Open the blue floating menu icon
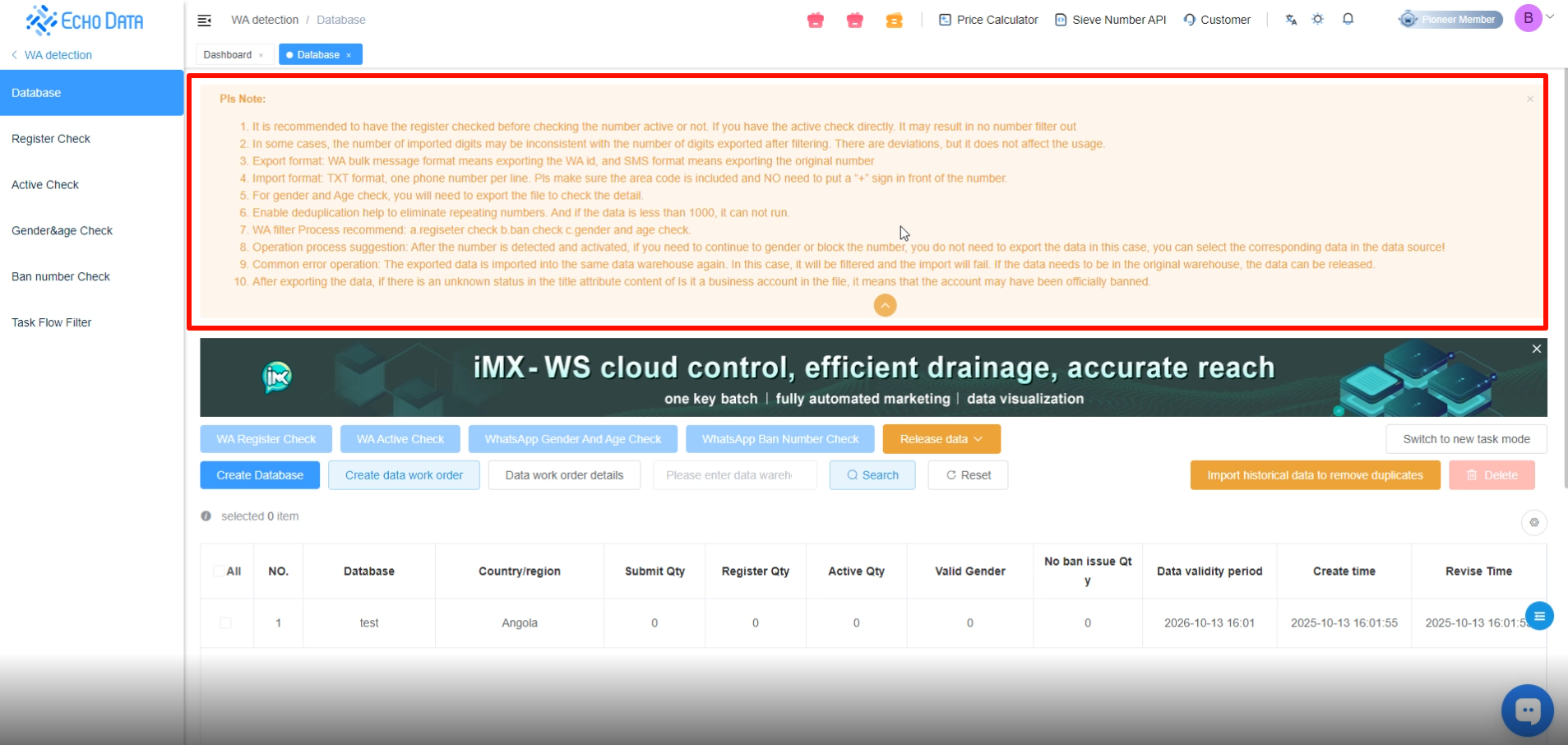1568x745 pixels. (1538, 616)
